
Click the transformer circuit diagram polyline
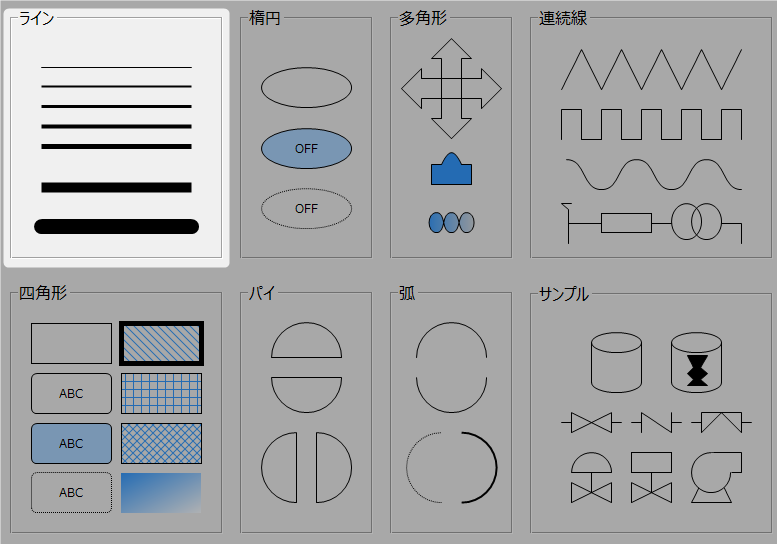651,221
